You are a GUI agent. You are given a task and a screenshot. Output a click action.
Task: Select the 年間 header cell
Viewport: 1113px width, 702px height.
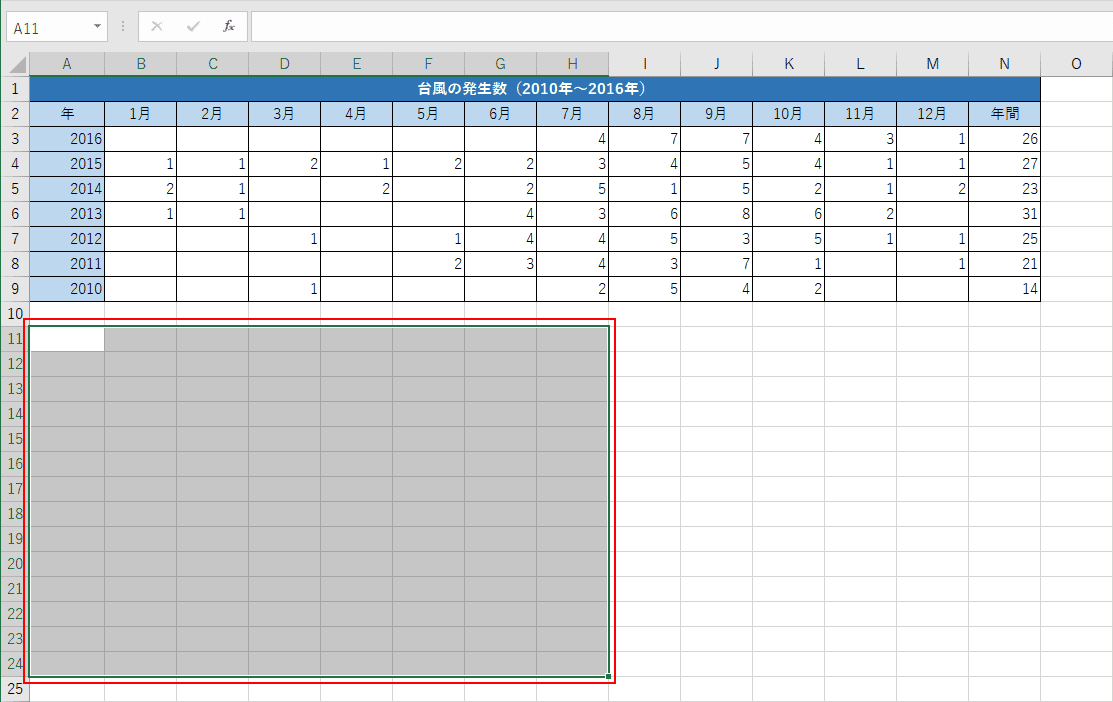click(1004, 114)
